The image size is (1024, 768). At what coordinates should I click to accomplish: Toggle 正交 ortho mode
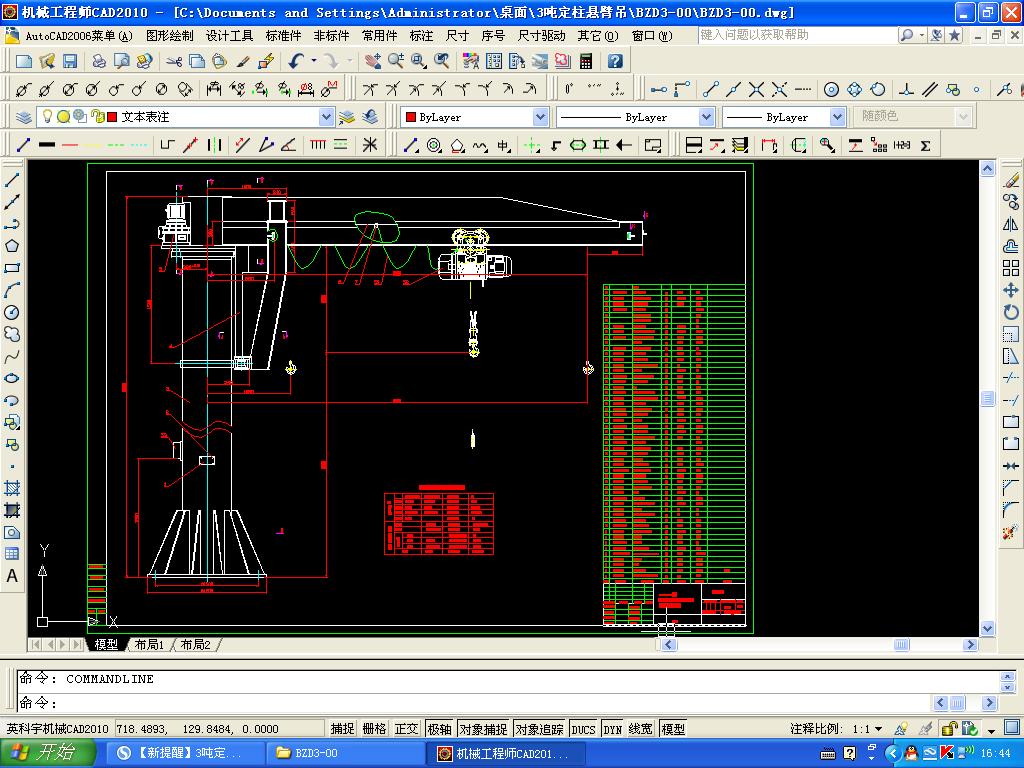click(x=406, y=729)
